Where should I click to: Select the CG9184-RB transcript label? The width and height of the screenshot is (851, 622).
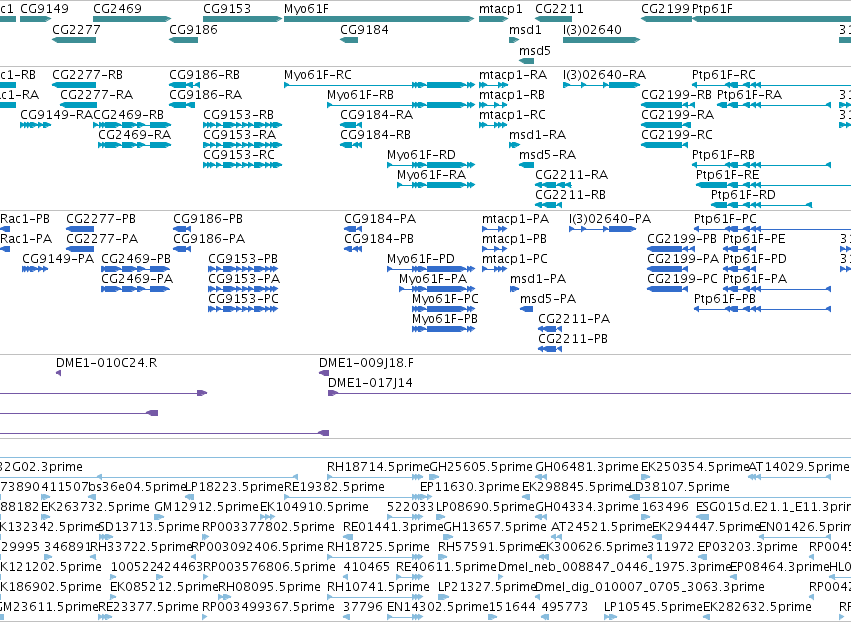(x=376, y=135)
